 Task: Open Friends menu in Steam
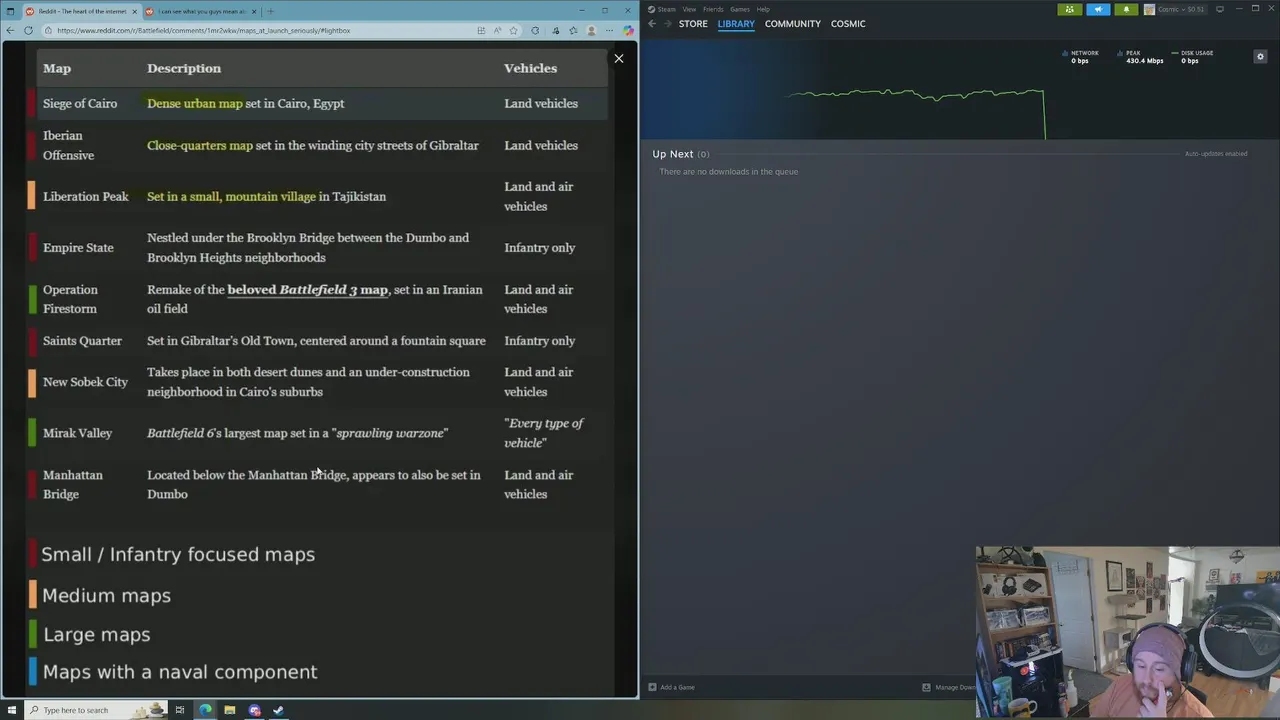point(713,9)
